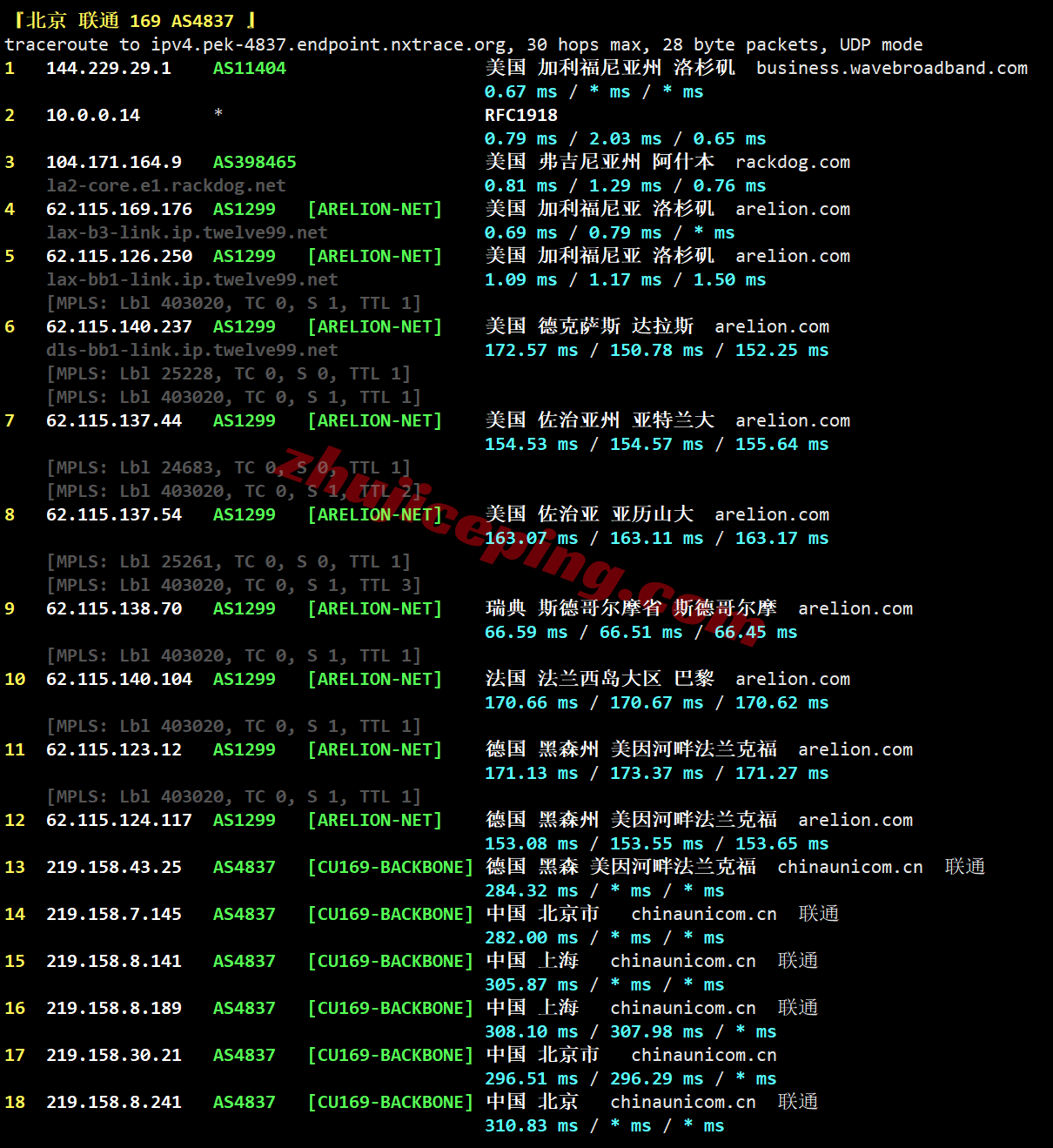The width and height of the screenshot is (1053, 1148).
Task: Click AS398465 text
Action: click(x=255, y=162)
